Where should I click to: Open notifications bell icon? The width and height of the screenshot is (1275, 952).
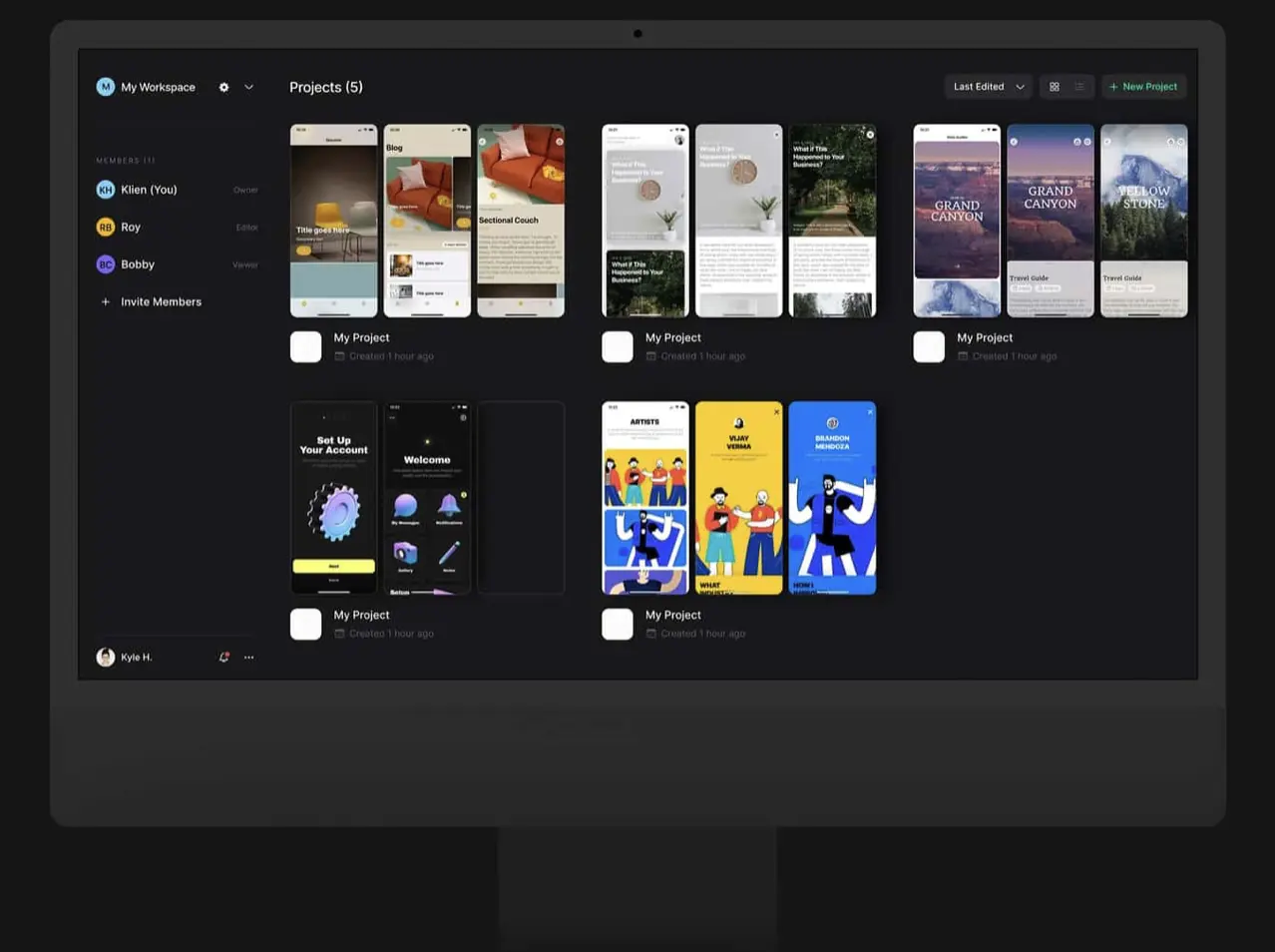pyautogui.click(x=223, y=657)
